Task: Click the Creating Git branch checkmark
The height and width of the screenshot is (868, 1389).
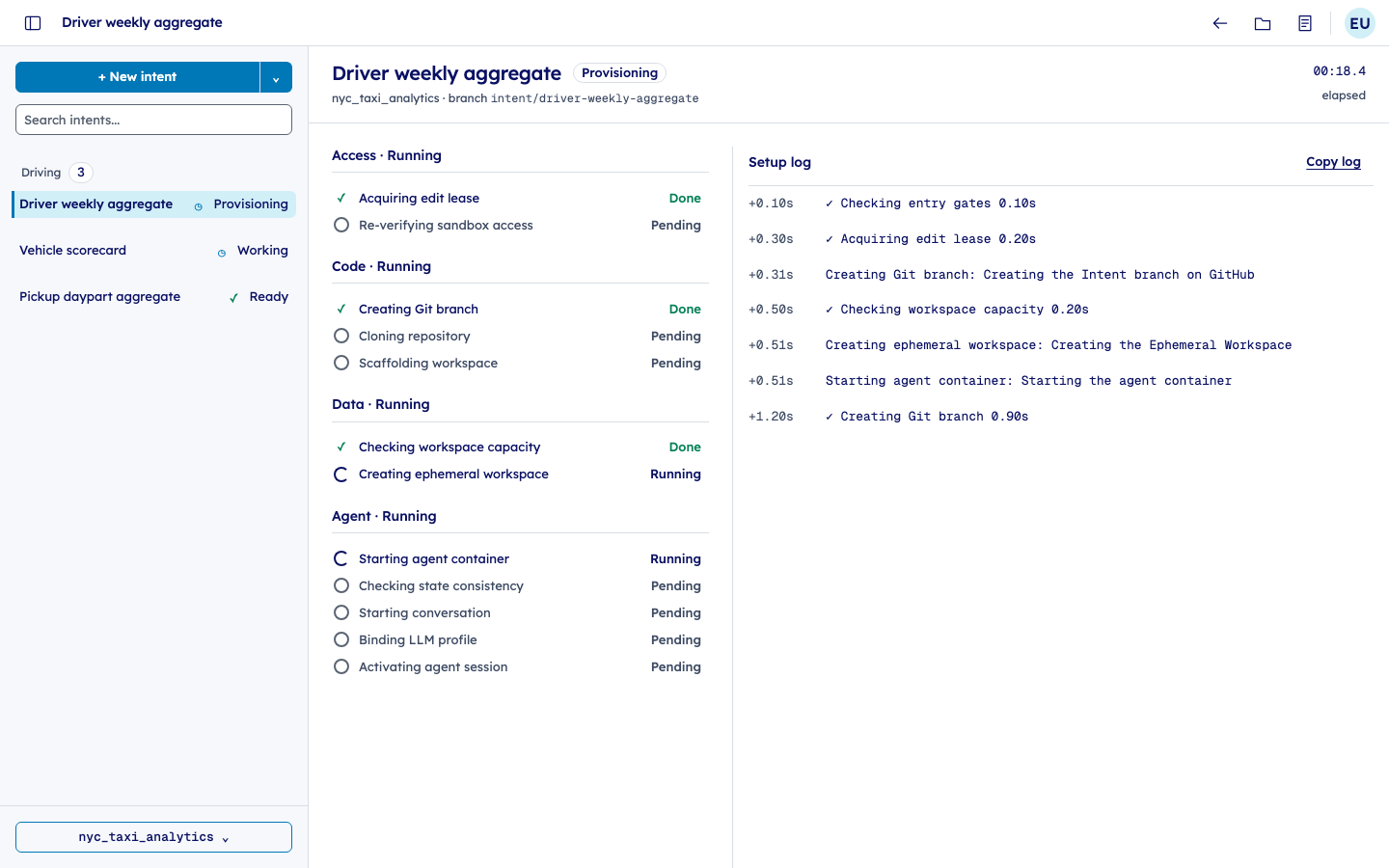Action: coord(340,309)
